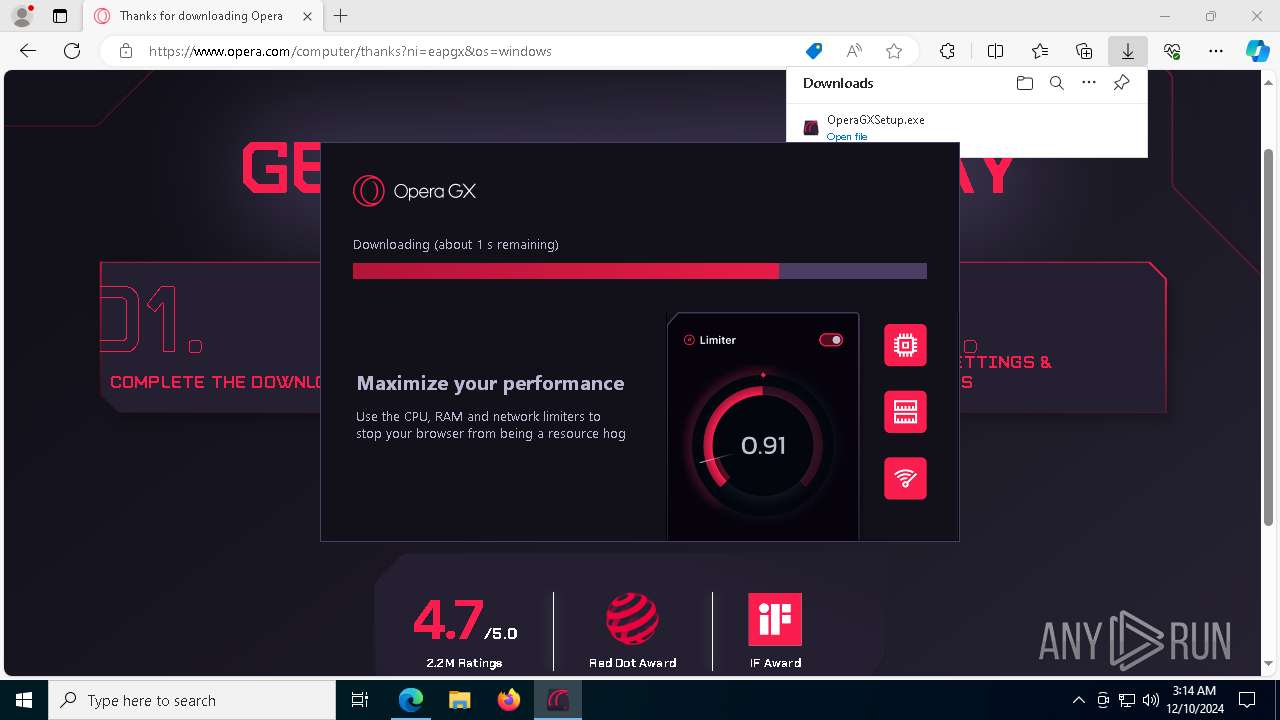The height and width of the screenshot is (720, 1280).
Task: Pin the Downloads panel
Action: point(1121,83)
